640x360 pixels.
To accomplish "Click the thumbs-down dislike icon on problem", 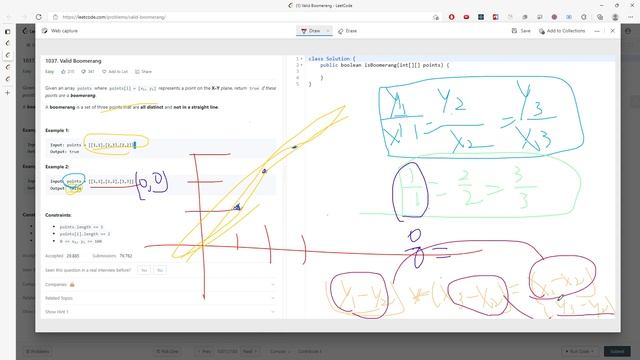I will point(83,71).
